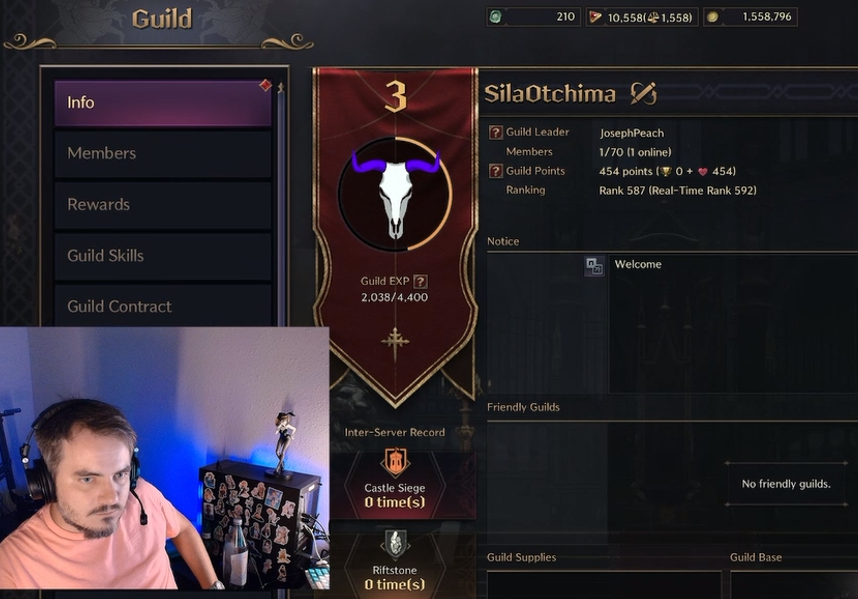Screen dimensions: 858x599
Task: Click the guild leader name JosephPeach
Action: click(631, 133)
